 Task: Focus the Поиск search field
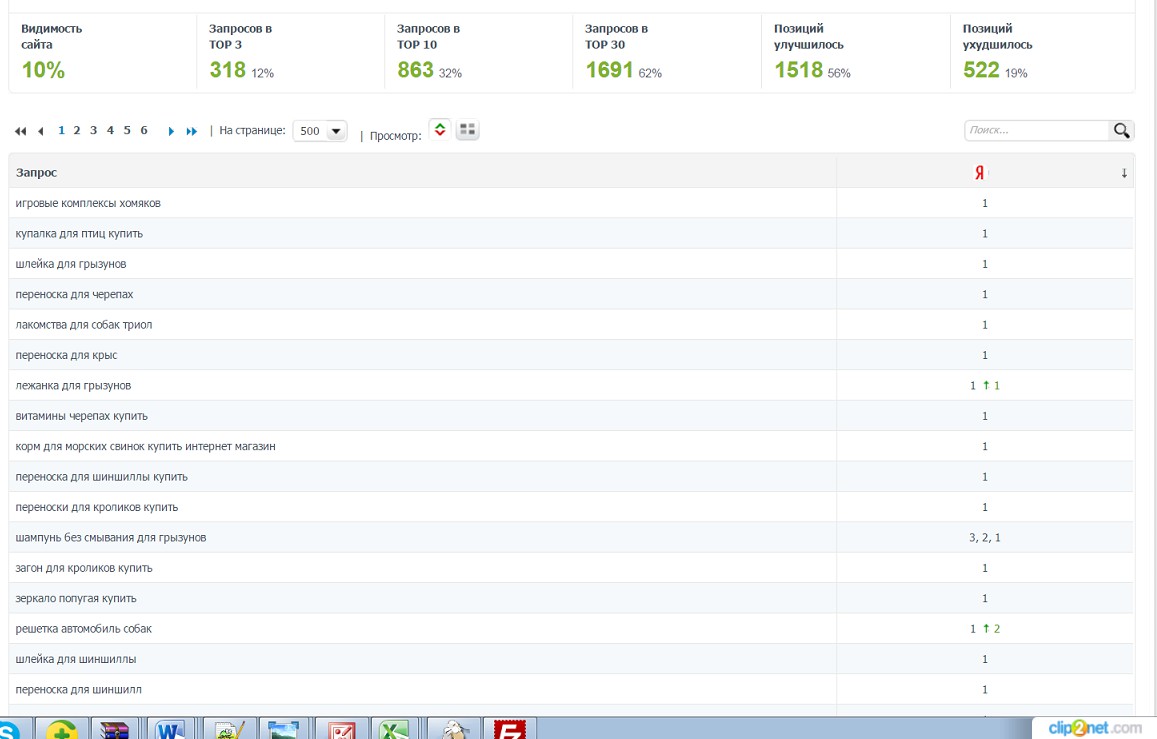coord(1037,131)
